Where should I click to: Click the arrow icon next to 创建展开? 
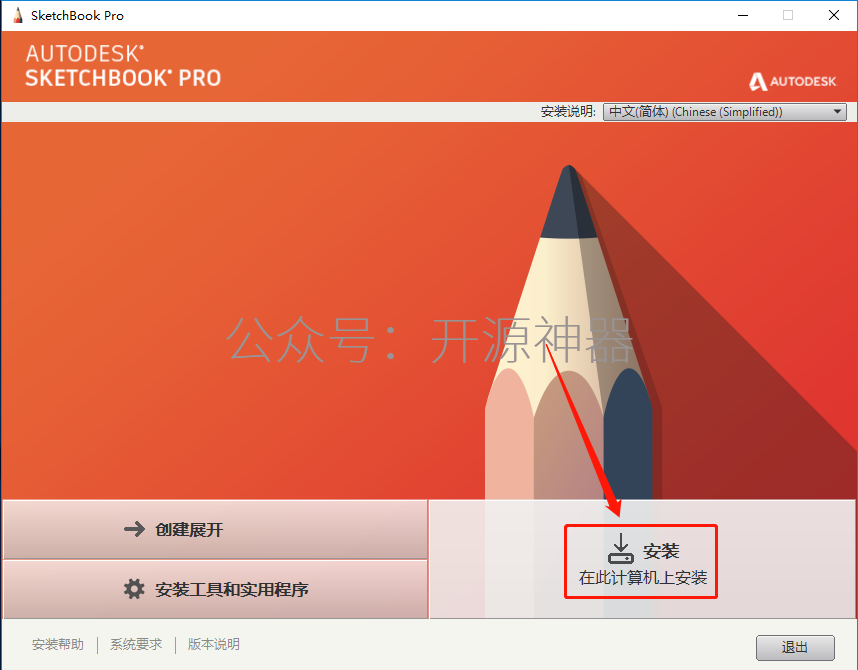[x=134, y=529]
